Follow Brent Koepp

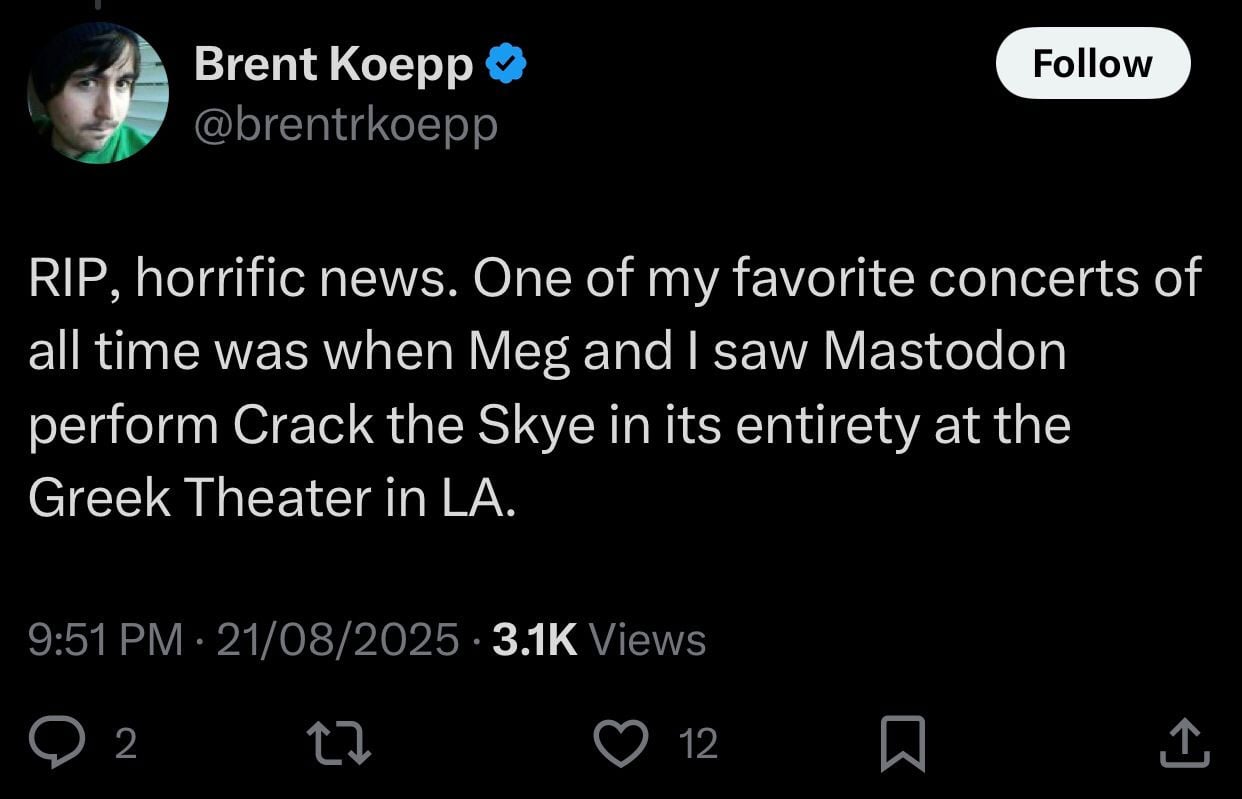pyautogui.click(x=1092, y=64)
